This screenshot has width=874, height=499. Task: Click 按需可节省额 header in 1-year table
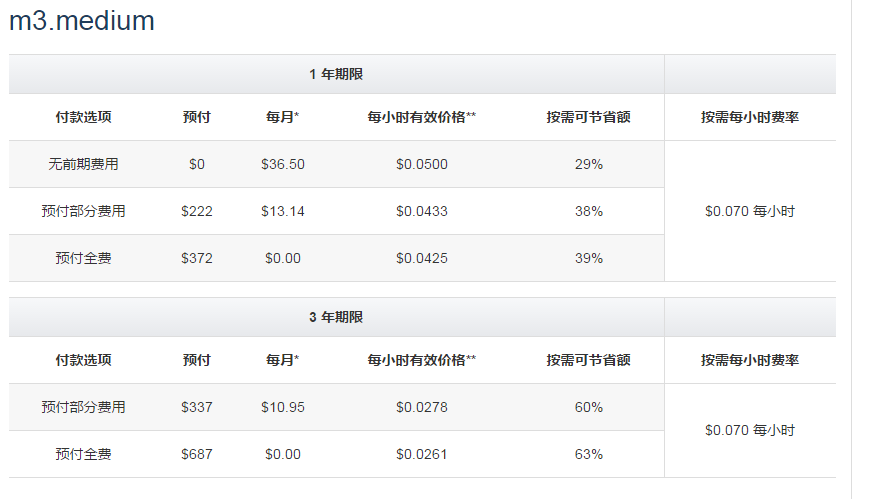coord(589,117)
